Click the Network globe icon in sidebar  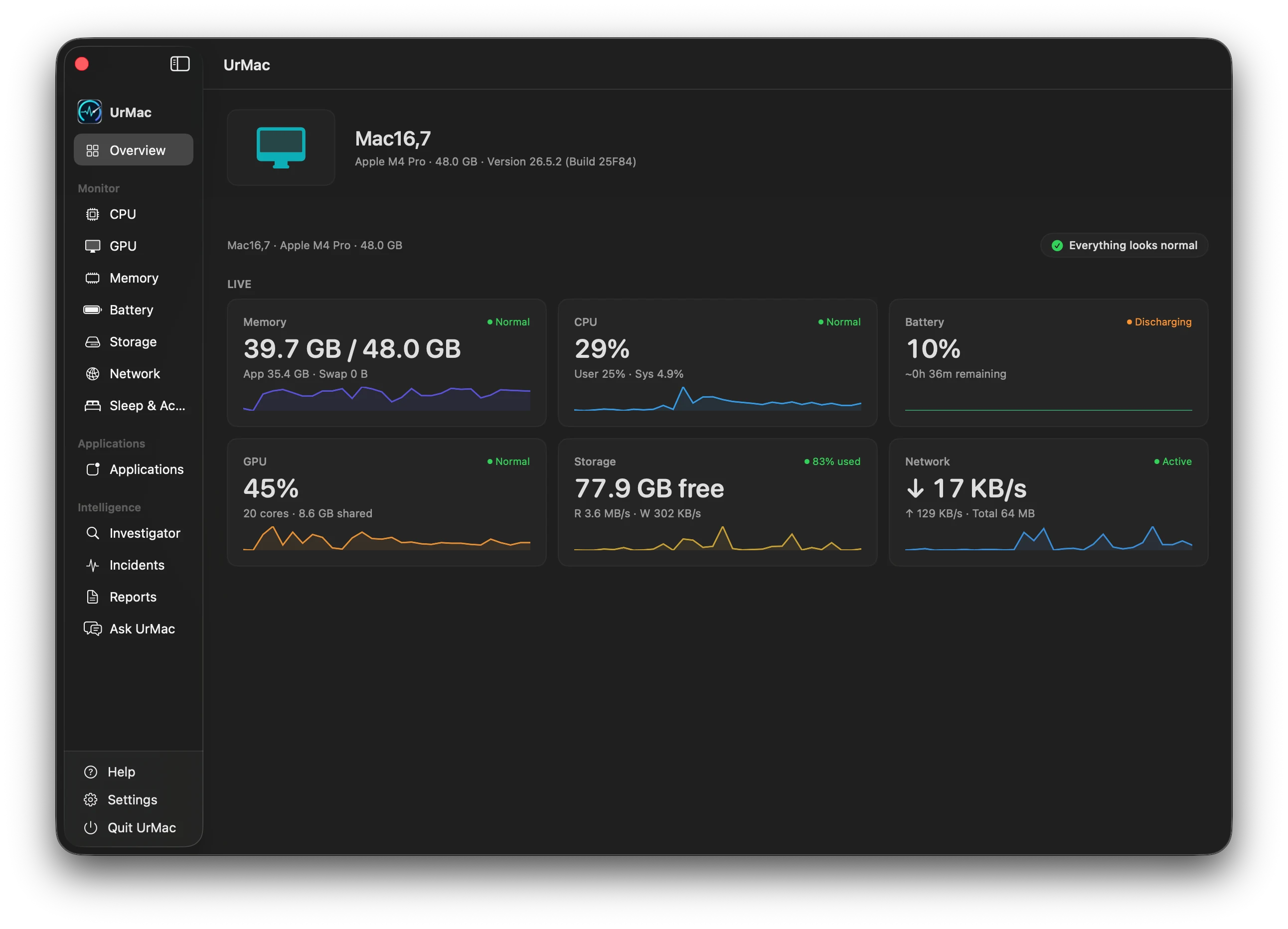click(x=92, y=373)
